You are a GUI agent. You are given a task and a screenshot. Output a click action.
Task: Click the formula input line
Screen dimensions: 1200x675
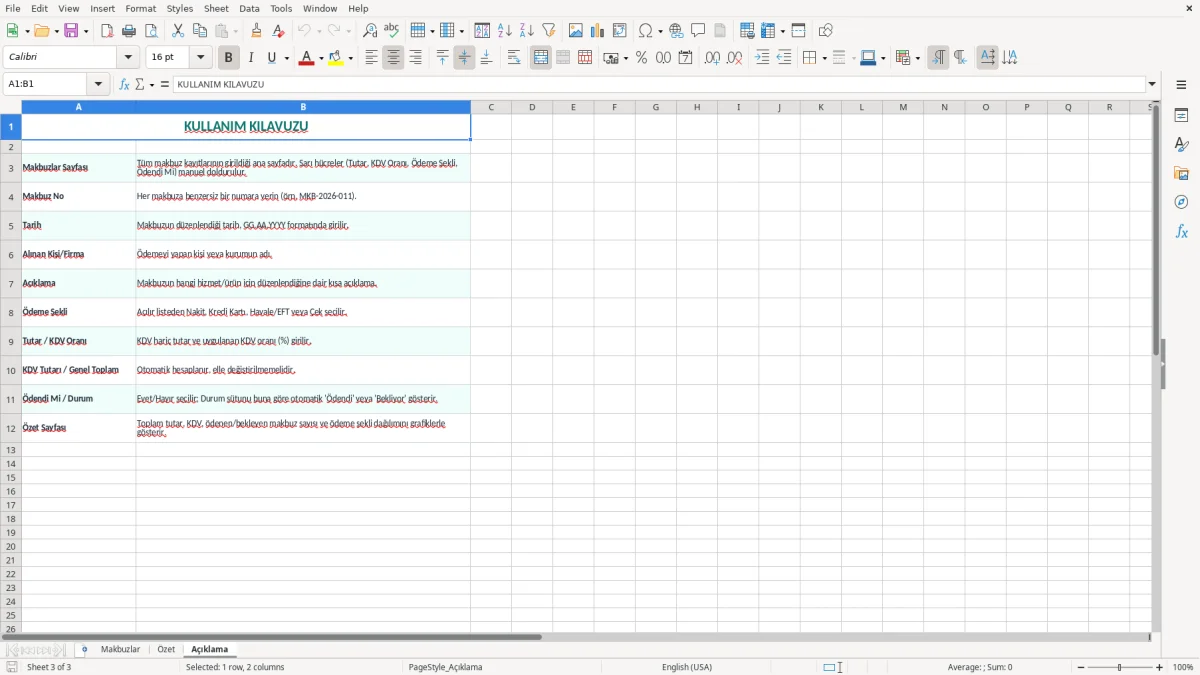coord(660,85)
